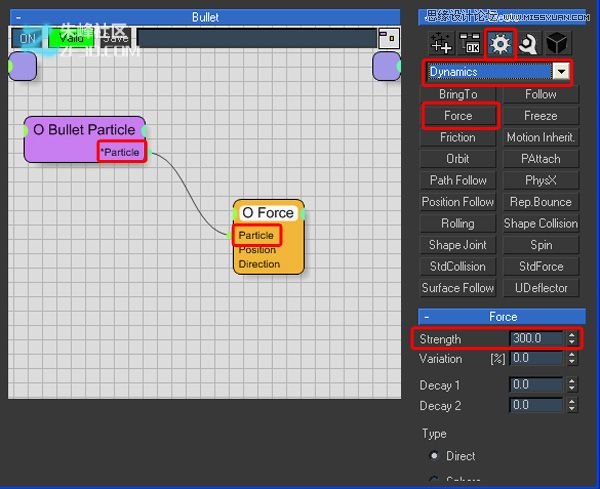Click the Motion Inherit. button
This screenshot has width=600, height=489.
[x=541, y=137]
